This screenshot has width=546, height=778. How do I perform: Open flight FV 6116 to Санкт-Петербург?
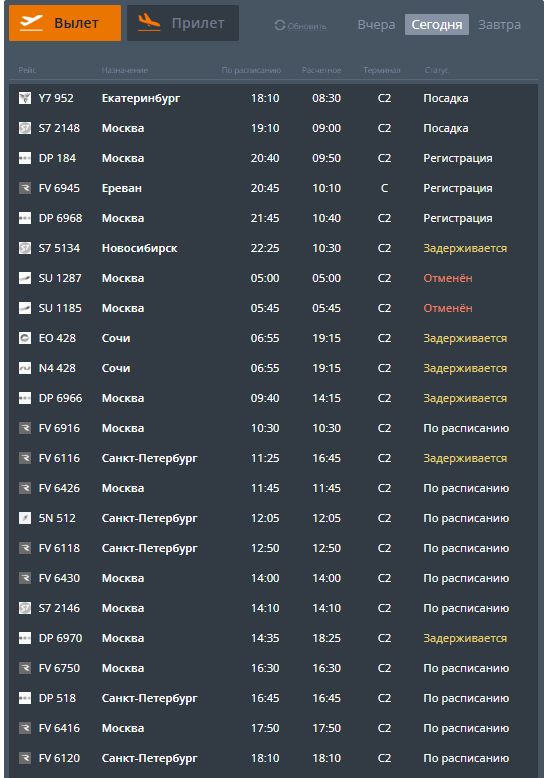pos(273,458)
